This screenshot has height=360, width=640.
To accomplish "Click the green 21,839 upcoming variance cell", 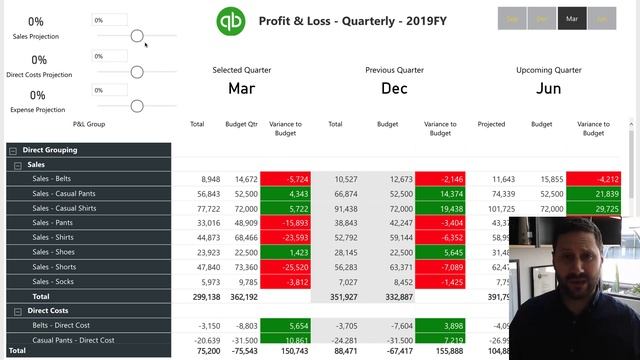I will coord(593,193).
